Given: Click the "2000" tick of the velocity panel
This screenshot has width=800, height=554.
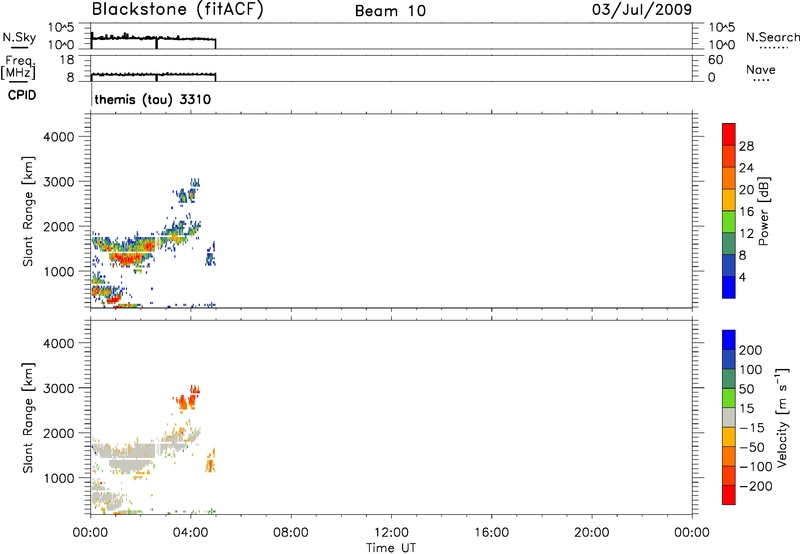Looking at the screenshot, I should click(58, 433).
